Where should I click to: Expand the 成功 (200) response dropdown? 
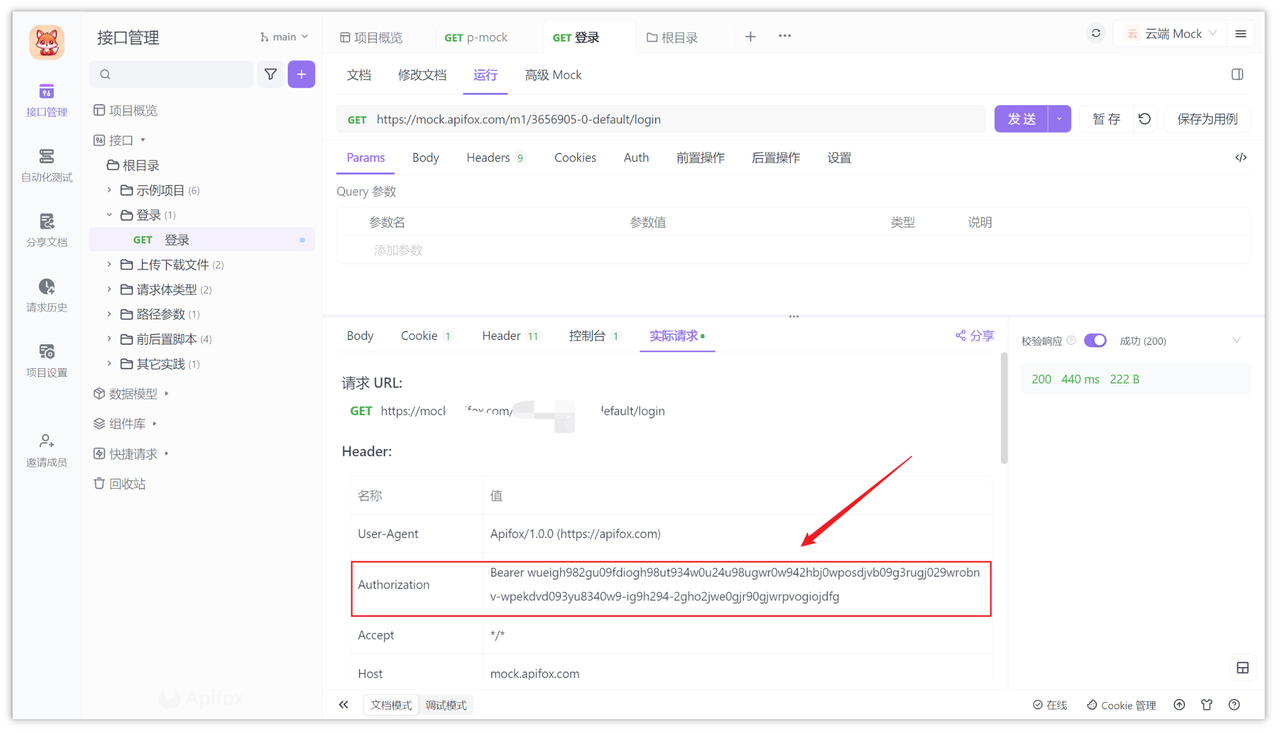point(1237,341)
